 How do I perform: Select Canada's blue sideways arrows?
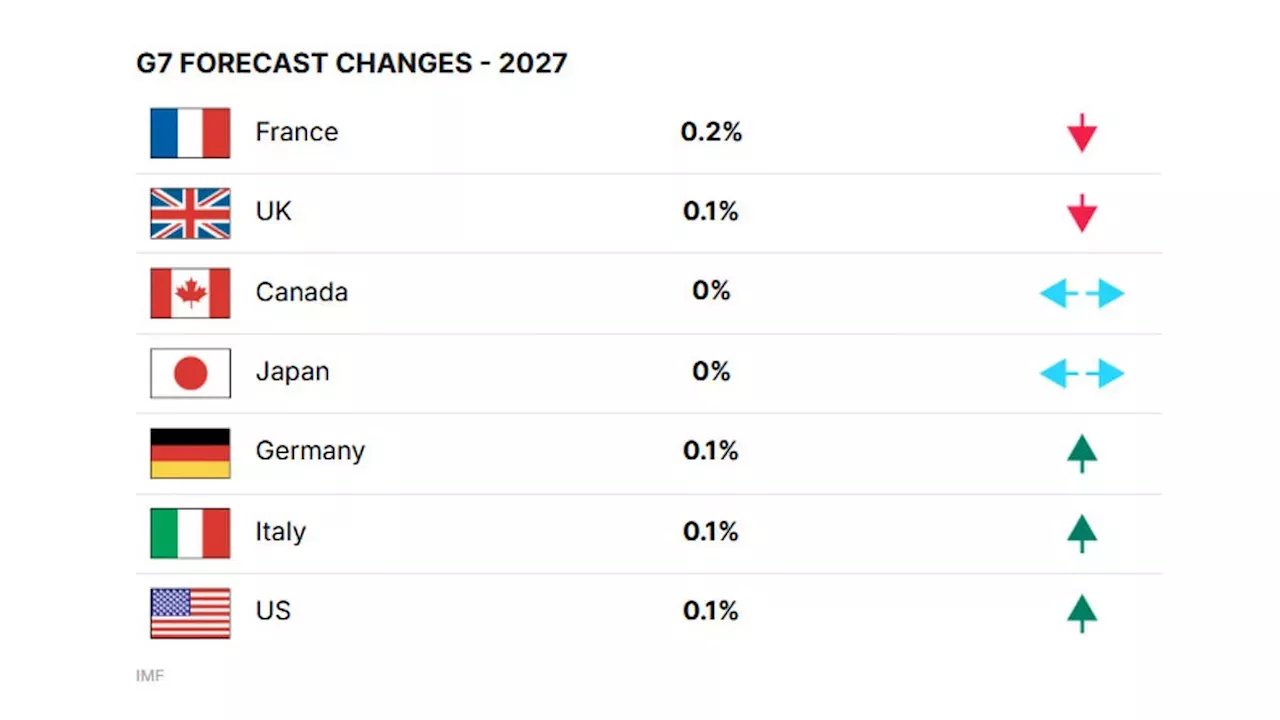(x=1082, y=293)
